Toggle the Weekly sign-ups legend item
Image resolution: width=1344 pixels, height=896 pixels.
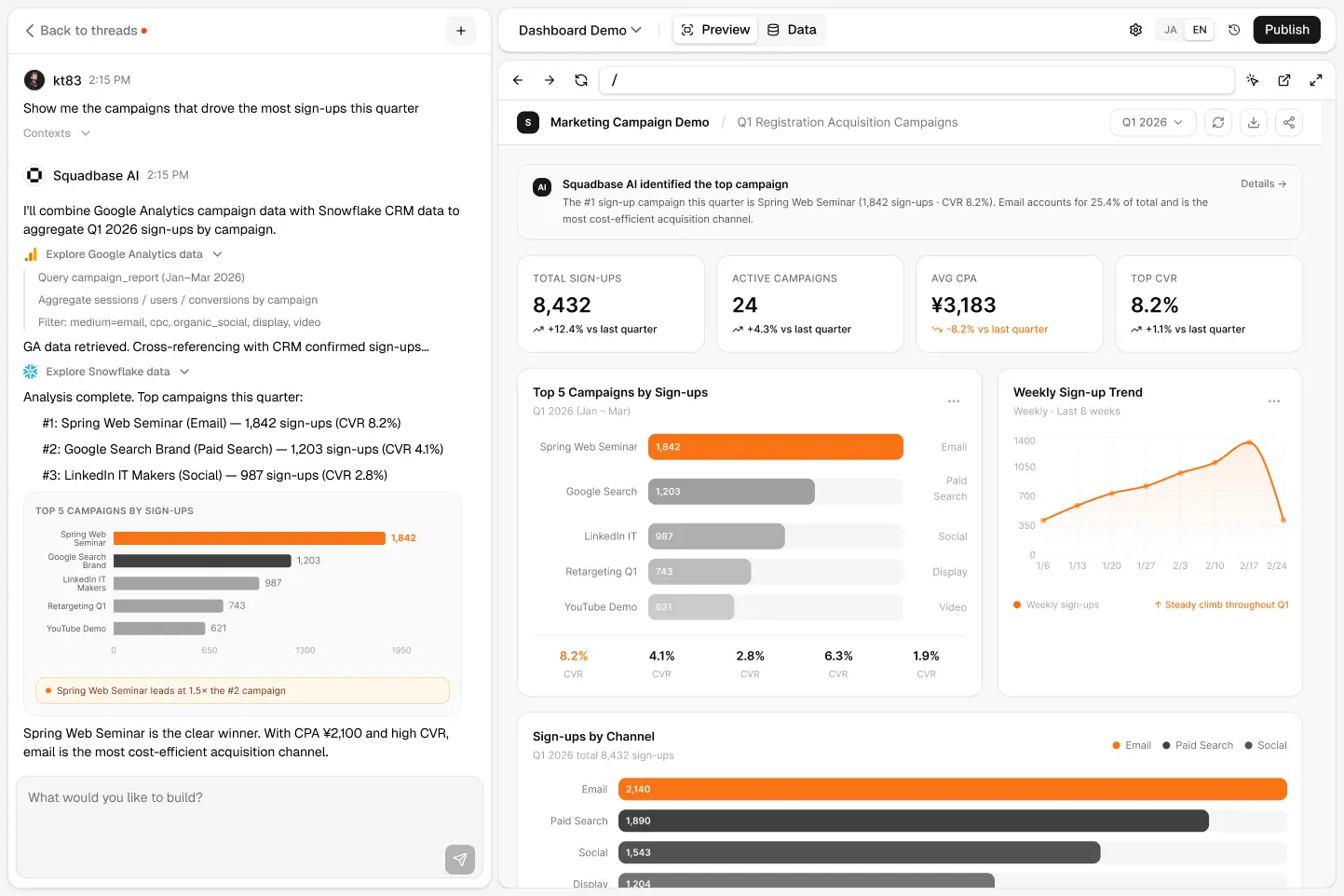[1056, 605]
